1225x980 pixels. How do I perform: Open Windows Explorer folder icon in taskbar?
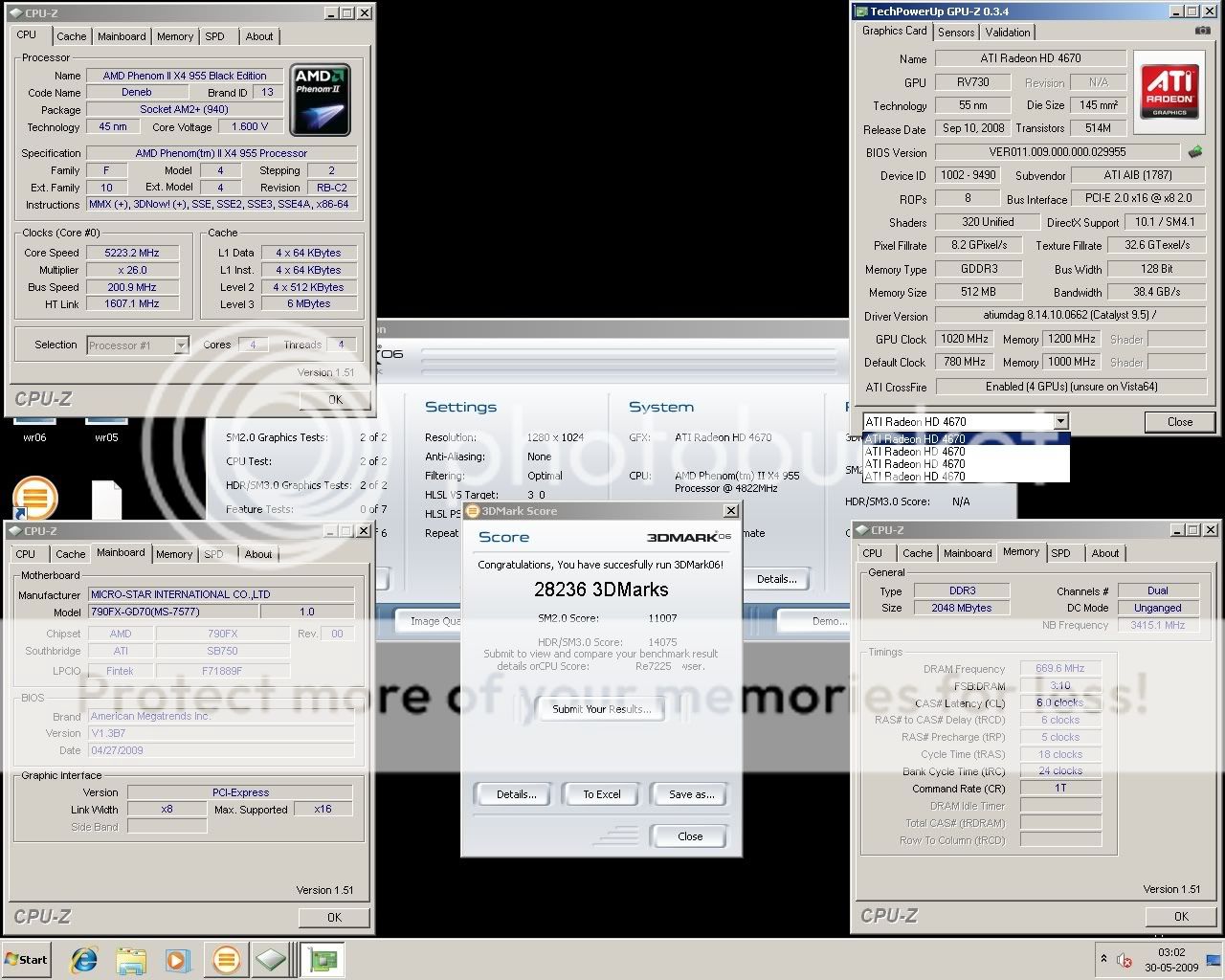[x=131, y=960]
